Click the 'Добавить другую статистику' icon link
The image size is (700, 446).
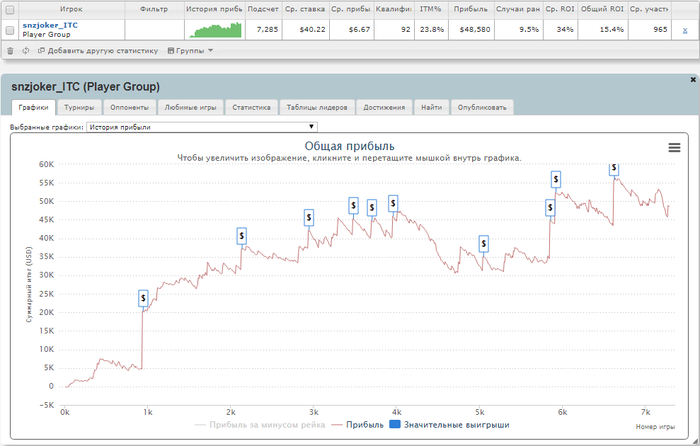pyautogui.click(x=98, y=51)
